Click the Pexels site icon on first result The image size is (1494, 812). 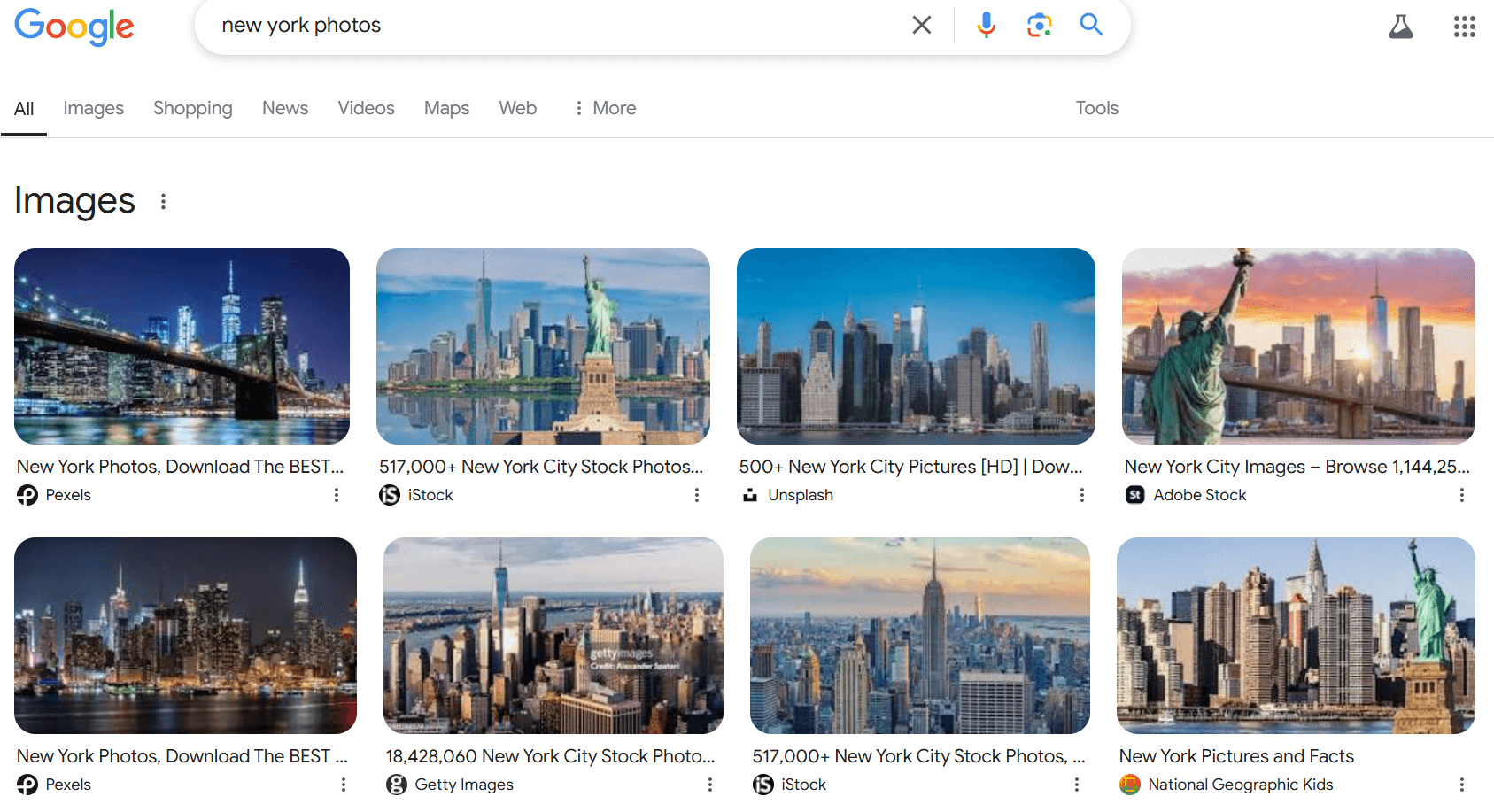(x=27, y=495)
